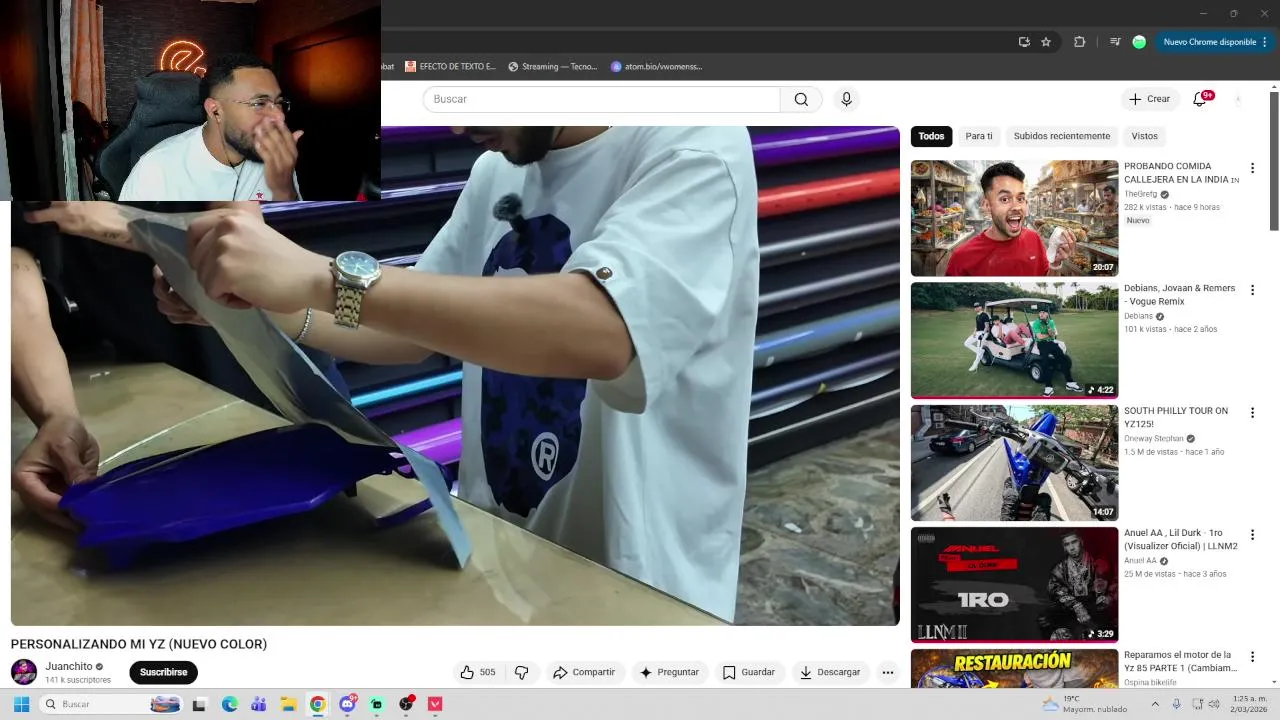Open the EFECTO DE TEXTO bookmark
Viewport: 1280px width, 720px height.
click(450, 67)
